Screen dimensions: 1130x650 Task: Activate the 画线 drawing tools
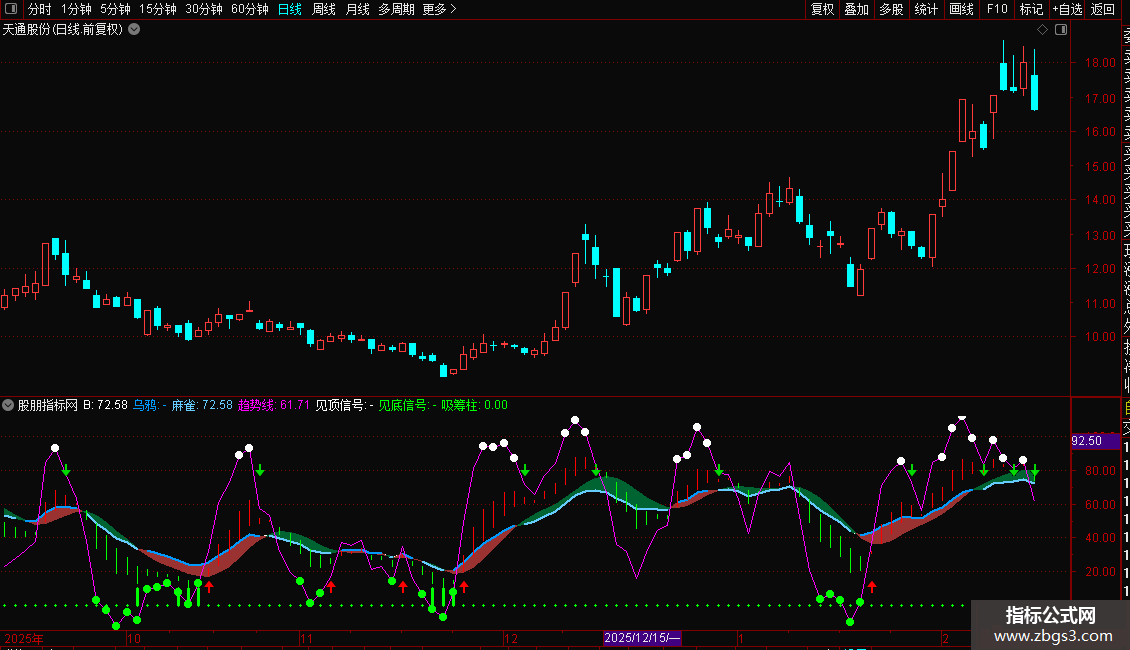tap(961, 9)
